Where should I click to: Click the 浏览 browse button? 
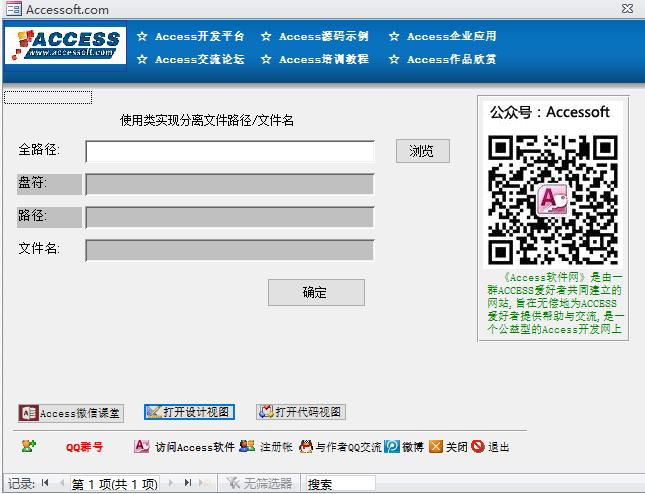(x=422, y=151)
